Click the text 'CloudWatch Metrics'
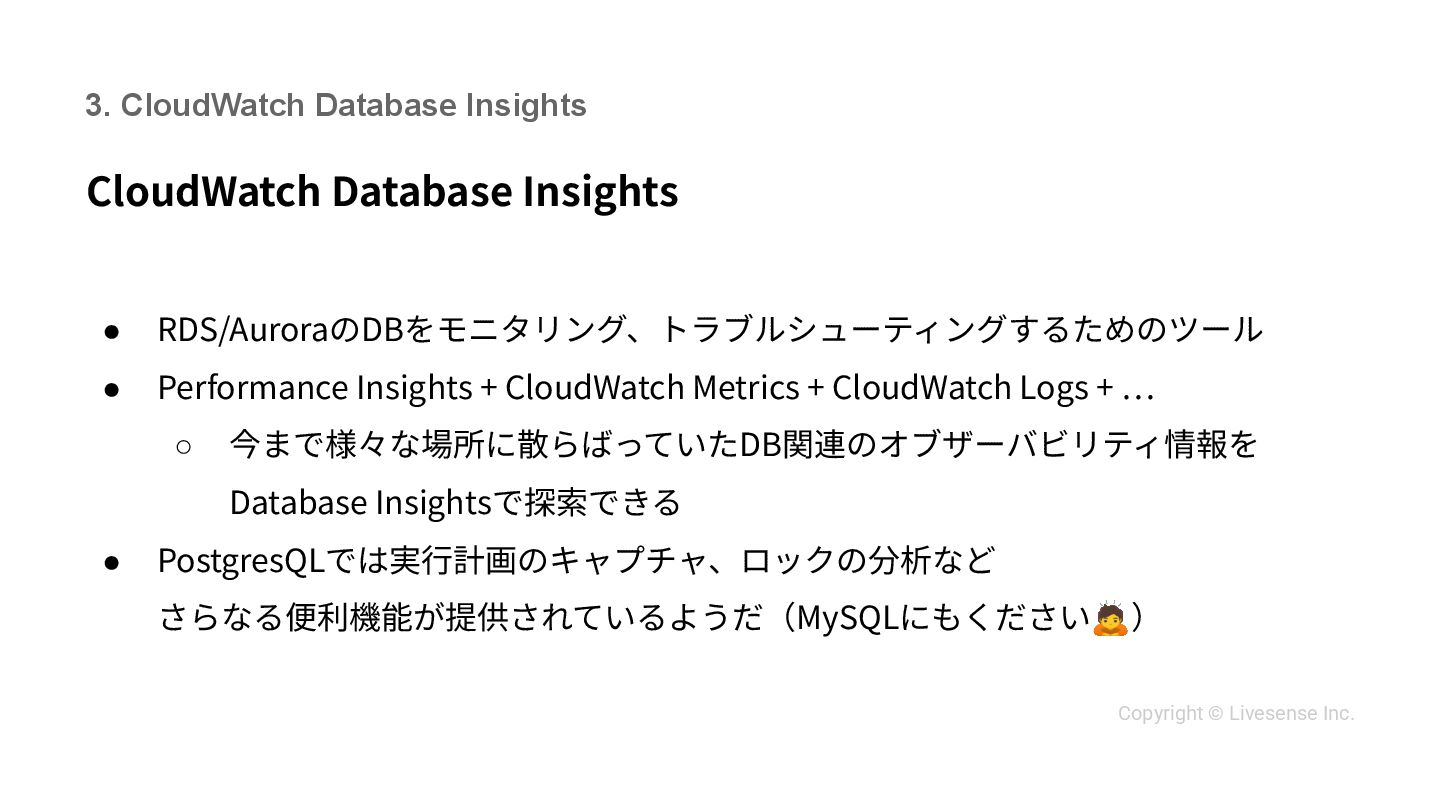Screen dimensions: 1440x810 click(652, 388)
